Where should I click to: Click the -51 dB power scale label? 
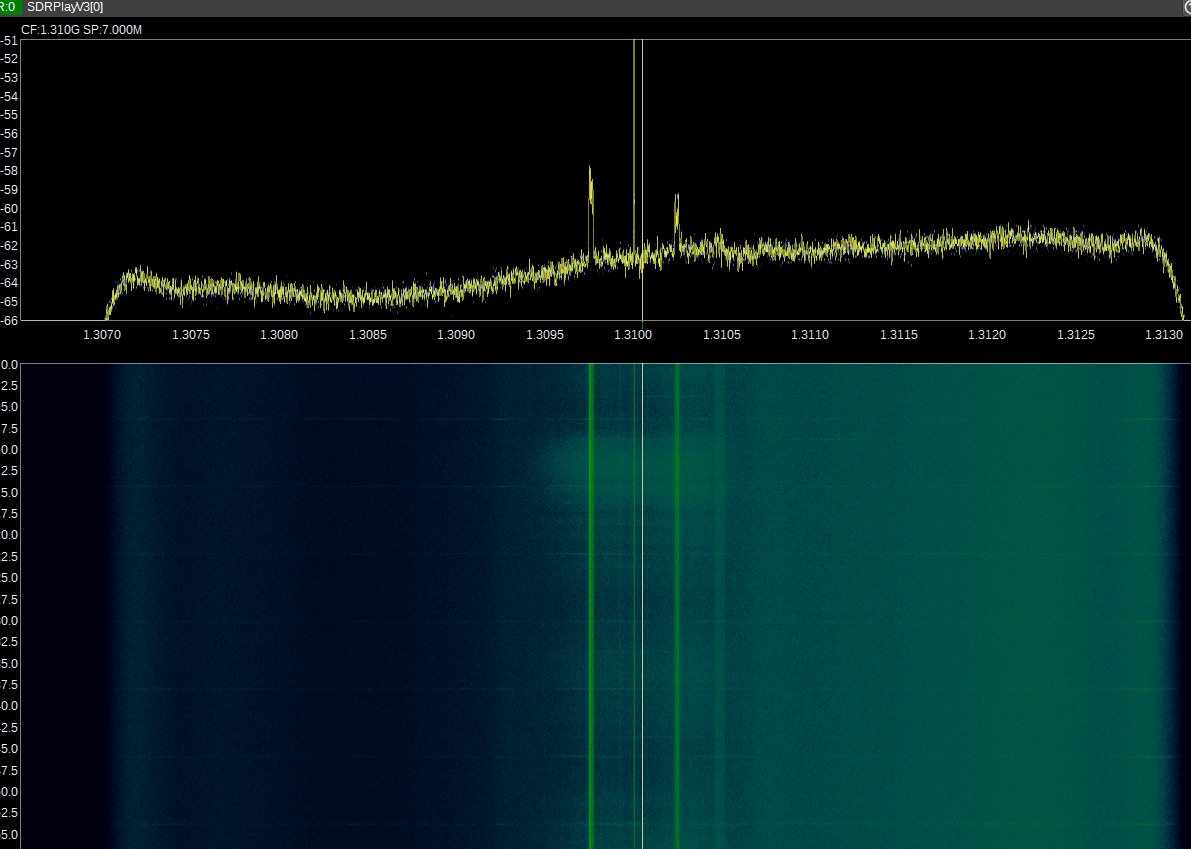8,40
